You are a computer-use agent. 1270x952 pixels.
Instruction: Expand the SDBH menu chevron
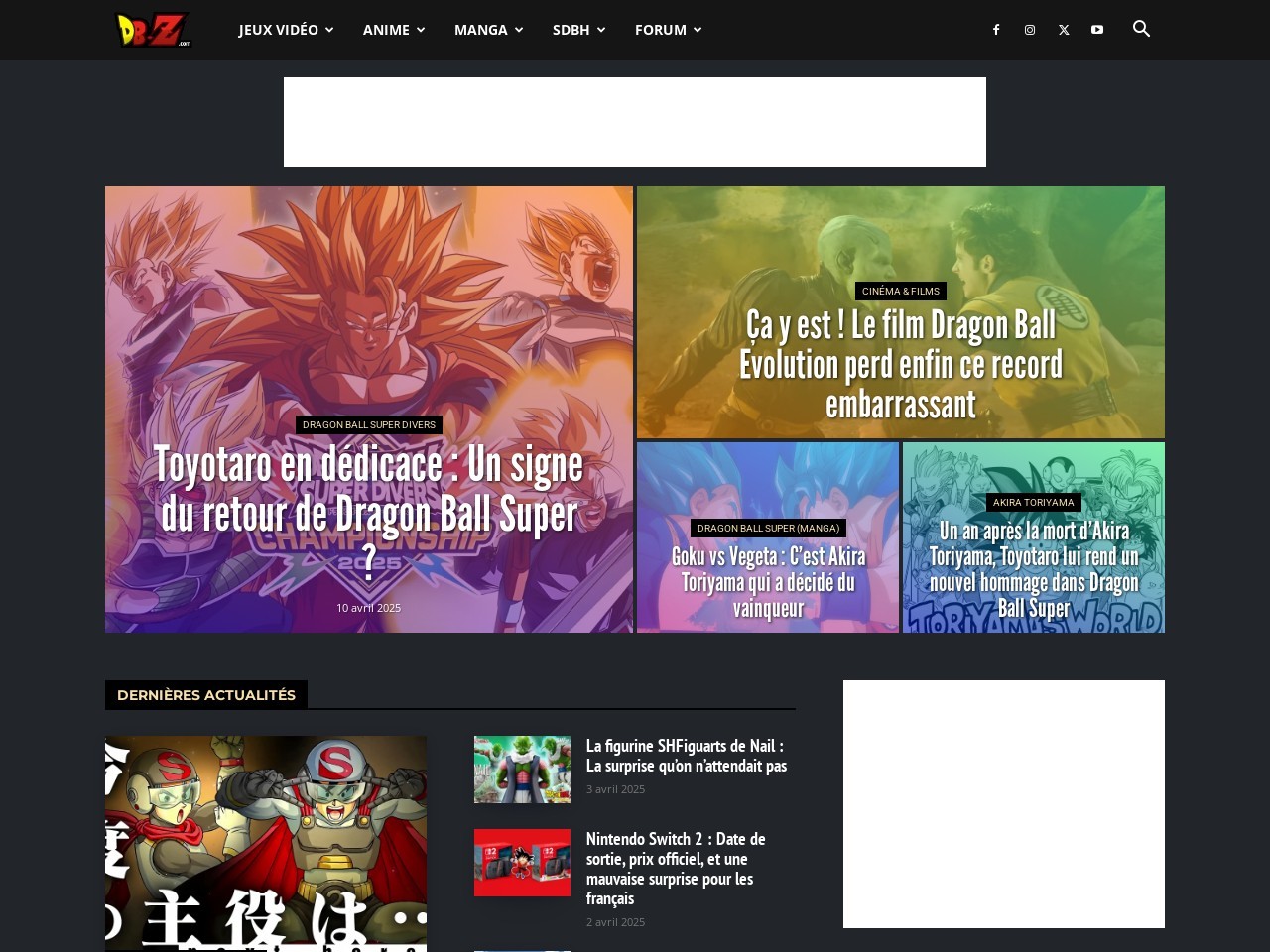click(601, 30)
